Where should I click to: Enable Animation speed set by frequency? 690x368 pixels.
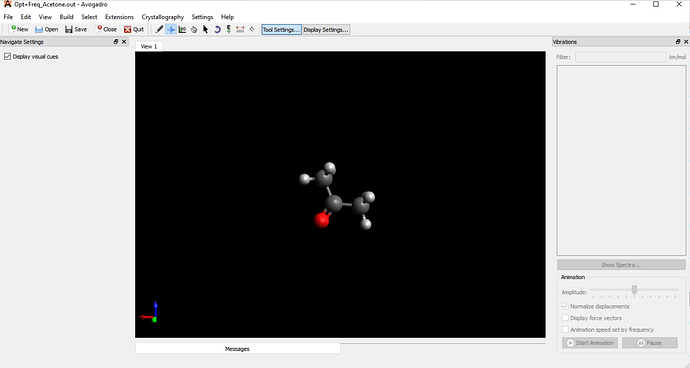point(565,329)
